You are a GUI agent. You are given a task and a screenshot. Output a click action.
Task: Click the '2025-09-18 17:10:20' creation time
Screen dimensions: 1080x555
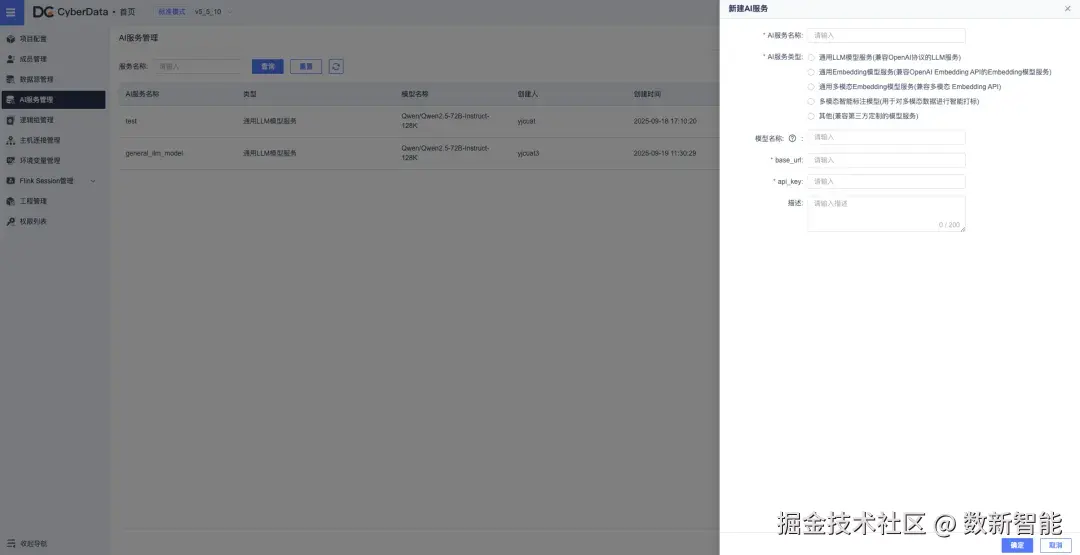tap(665, 121)
